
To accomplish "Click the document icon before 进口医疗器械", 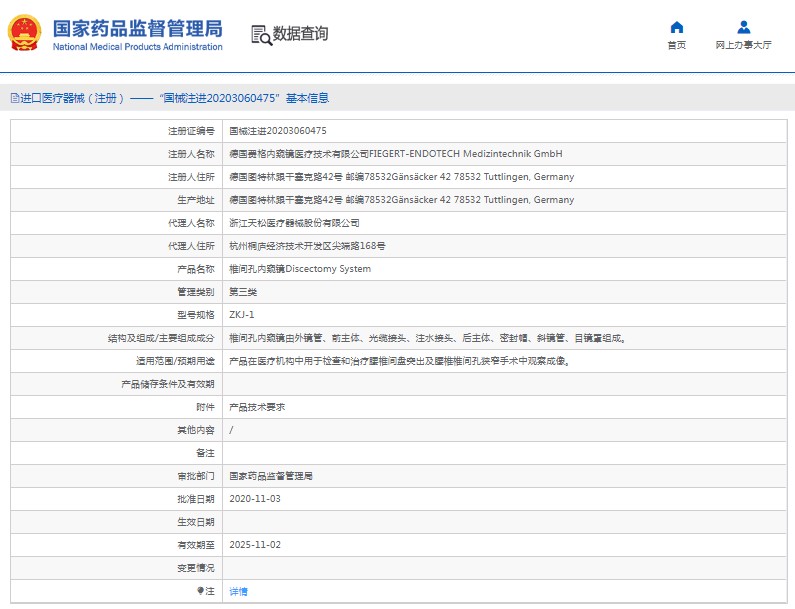I will point(15,98).
